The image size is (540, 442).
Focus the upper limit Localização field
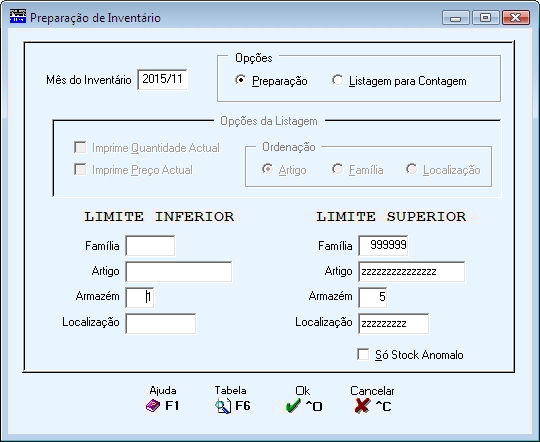[x=394, y=323]
